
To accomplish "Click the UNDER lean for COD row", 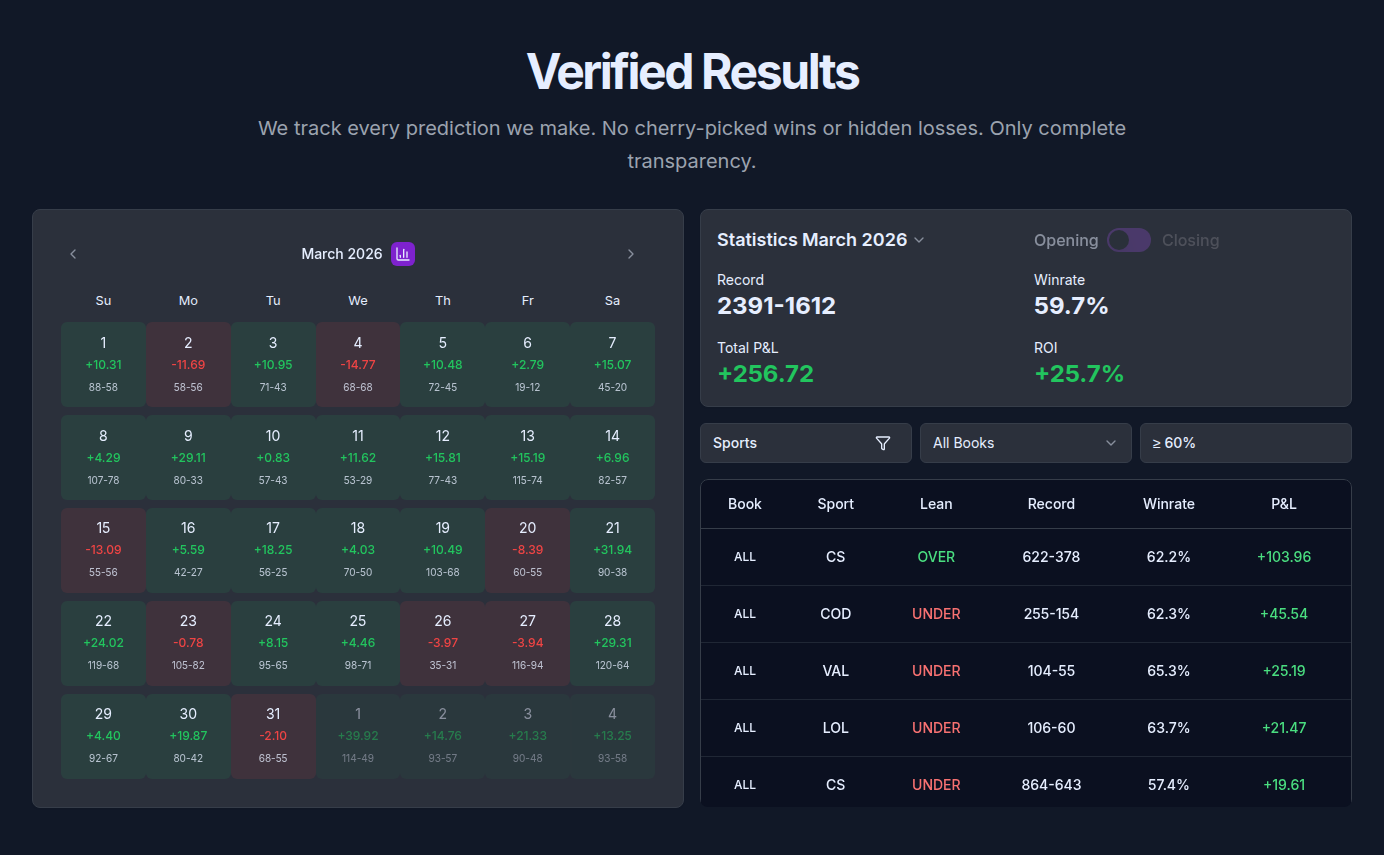I will [x=936, y=613].
